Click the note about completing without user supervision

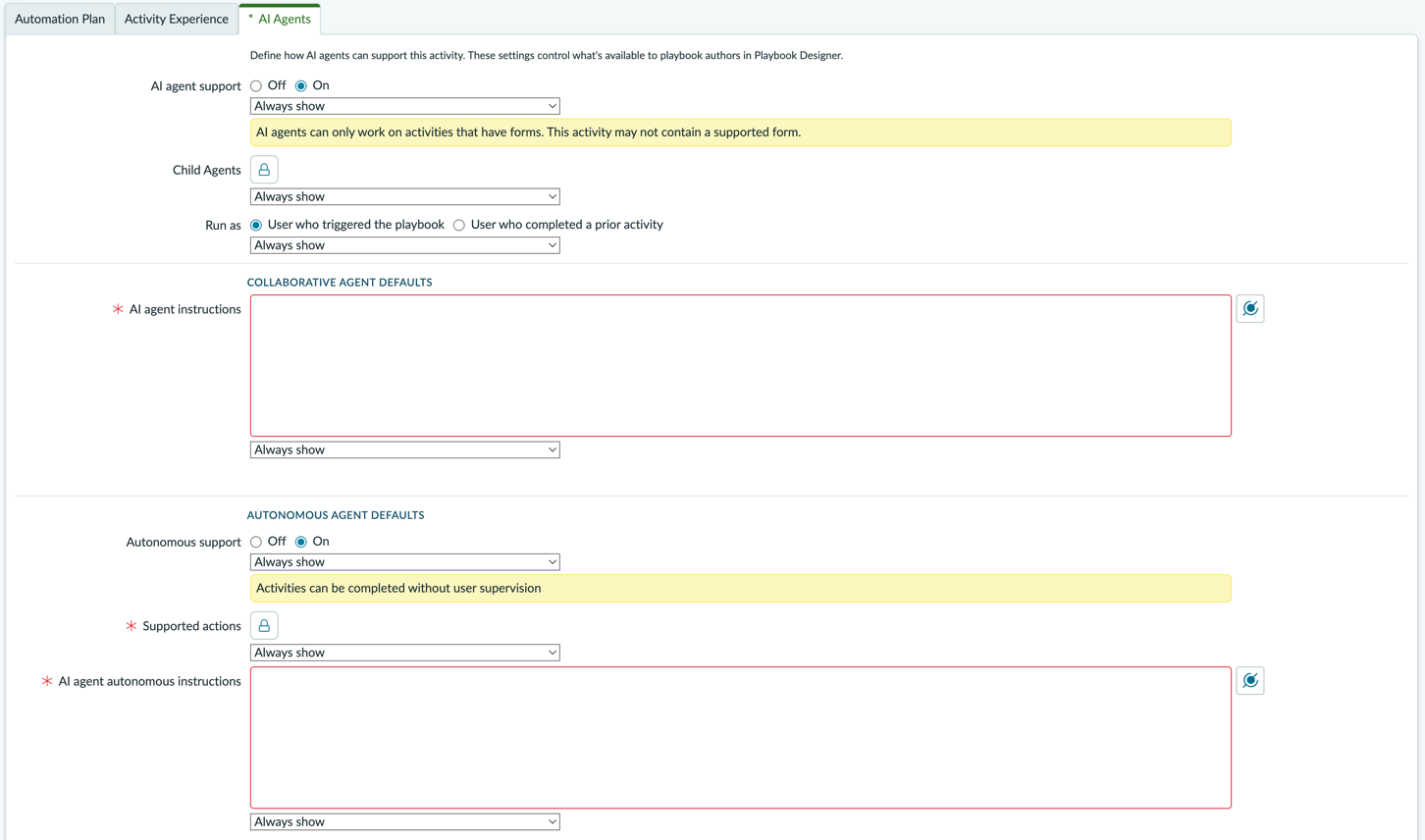740,589
